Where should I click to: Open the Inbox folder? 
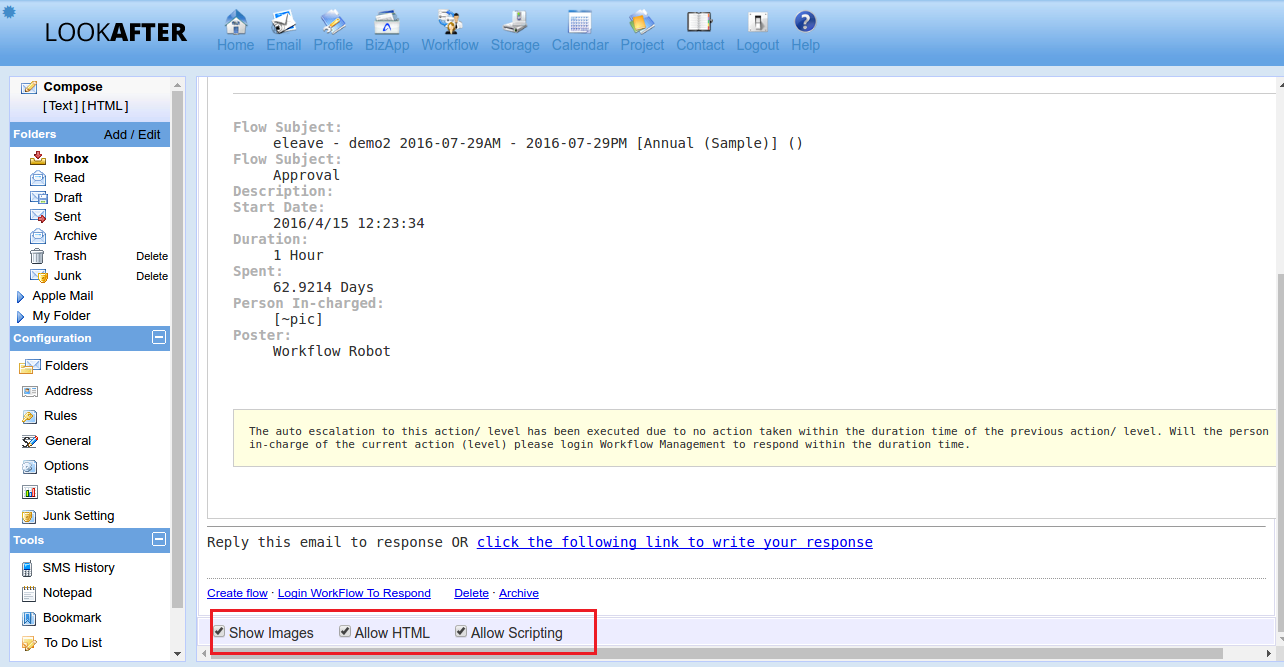71,158
